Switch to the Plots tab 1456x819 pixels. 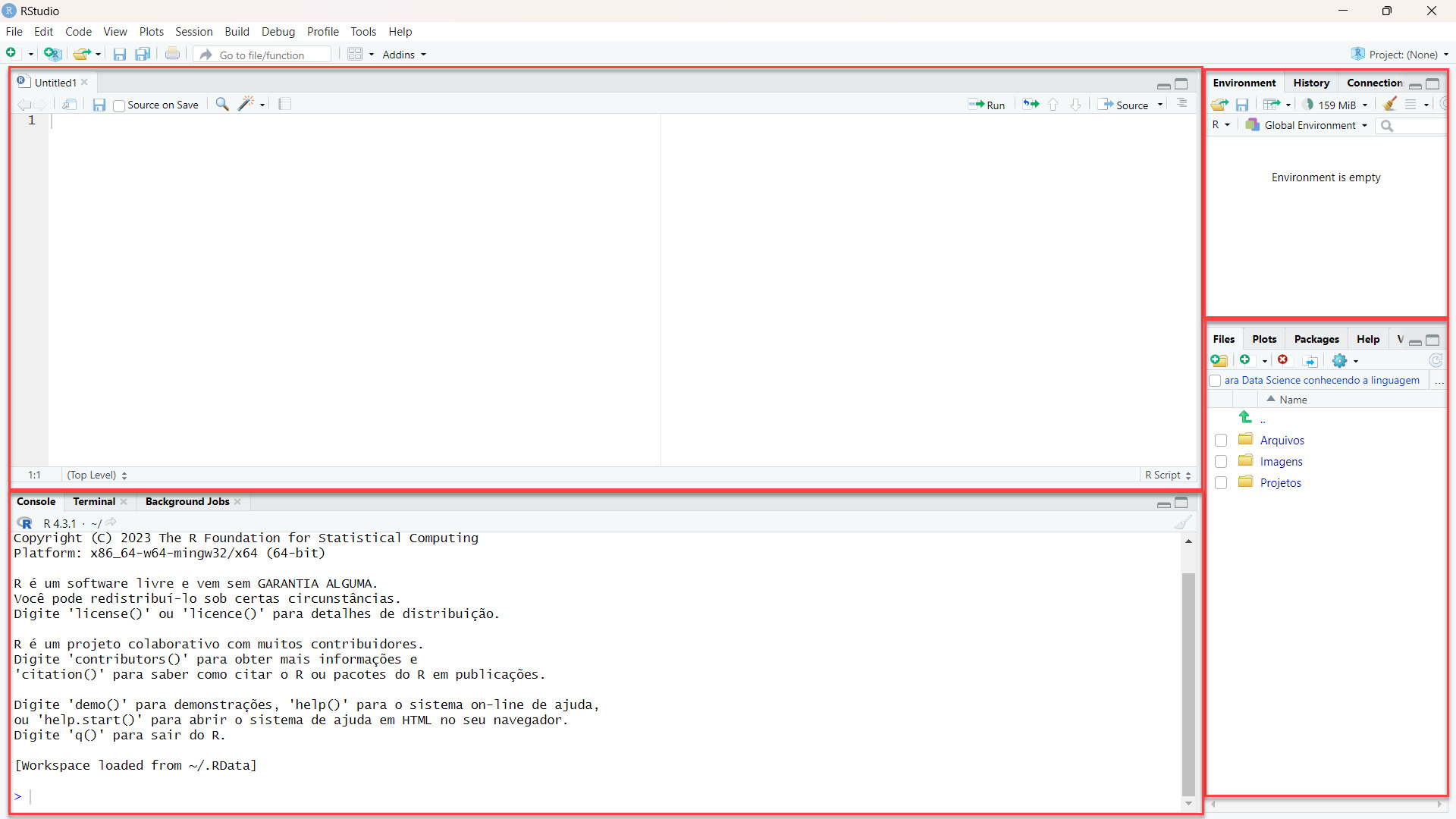1264,340
